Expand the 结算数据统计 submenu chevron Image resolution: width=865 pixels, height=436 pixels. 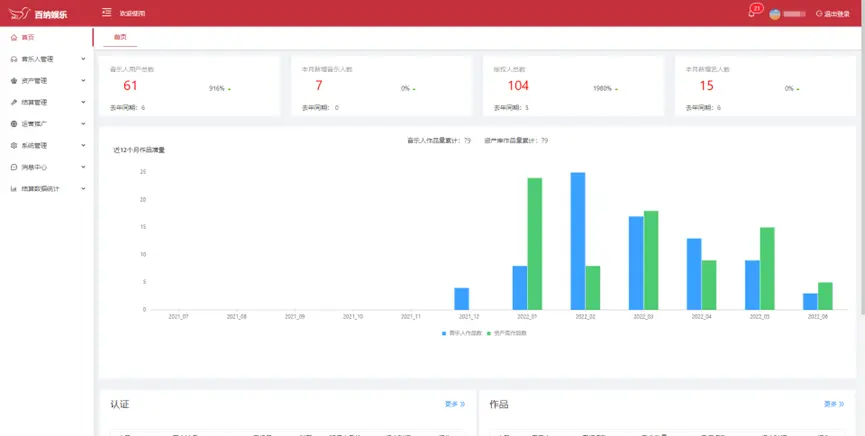click(x=83, y=188)
